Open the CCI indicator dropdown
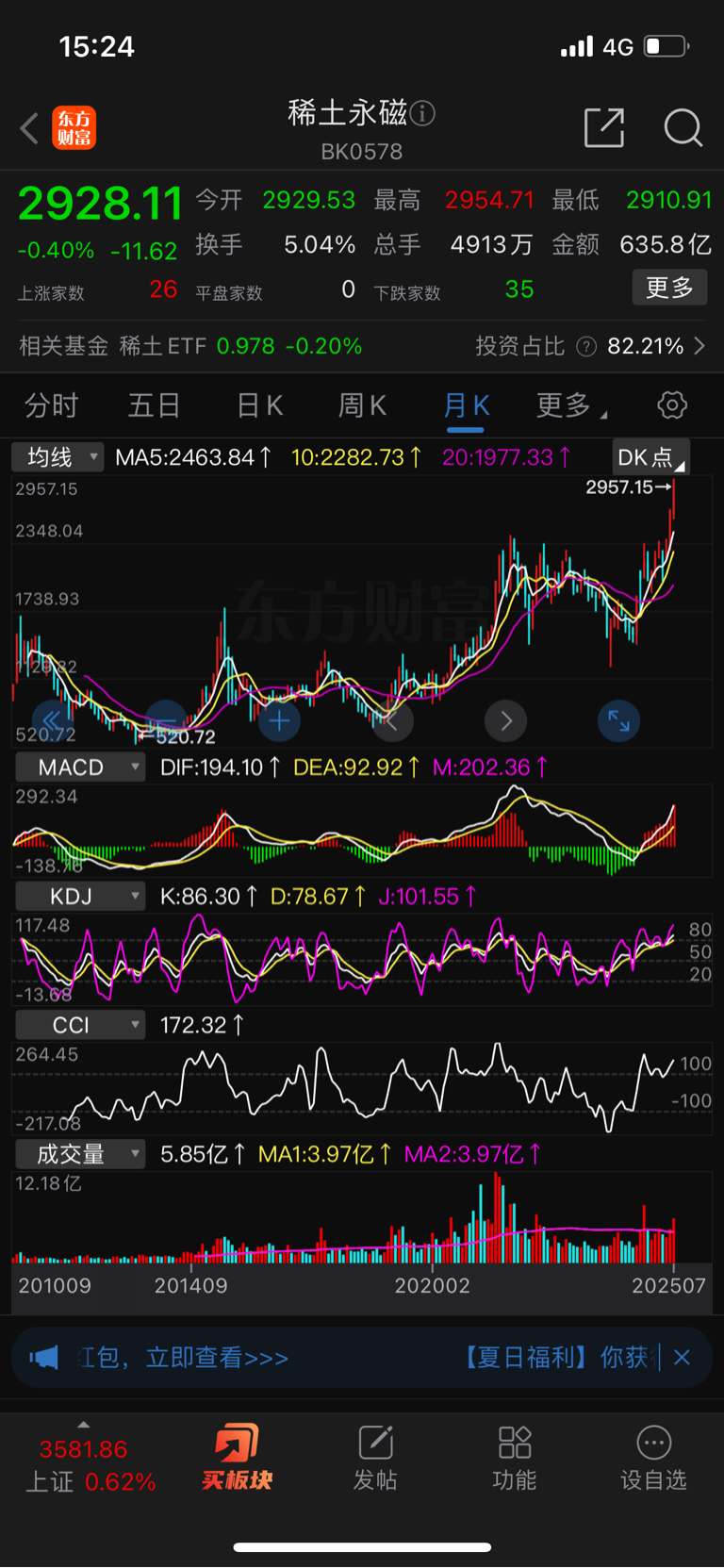The image size is (724, 1568). tap(80, 1025)
